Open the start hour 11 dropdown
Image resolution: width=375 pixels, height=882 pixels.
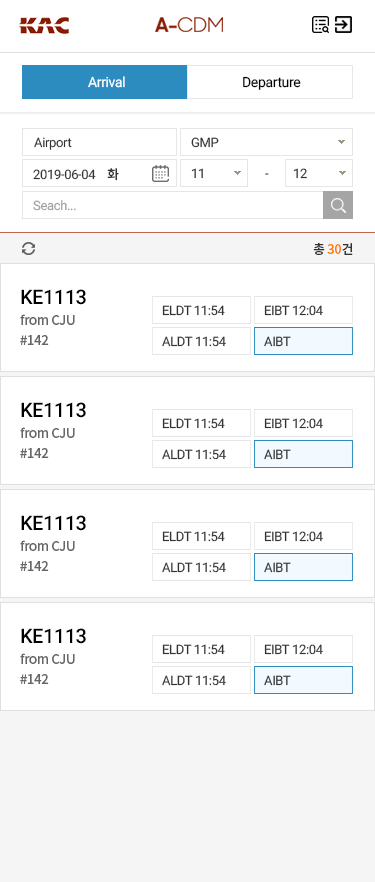click(214, 173)
